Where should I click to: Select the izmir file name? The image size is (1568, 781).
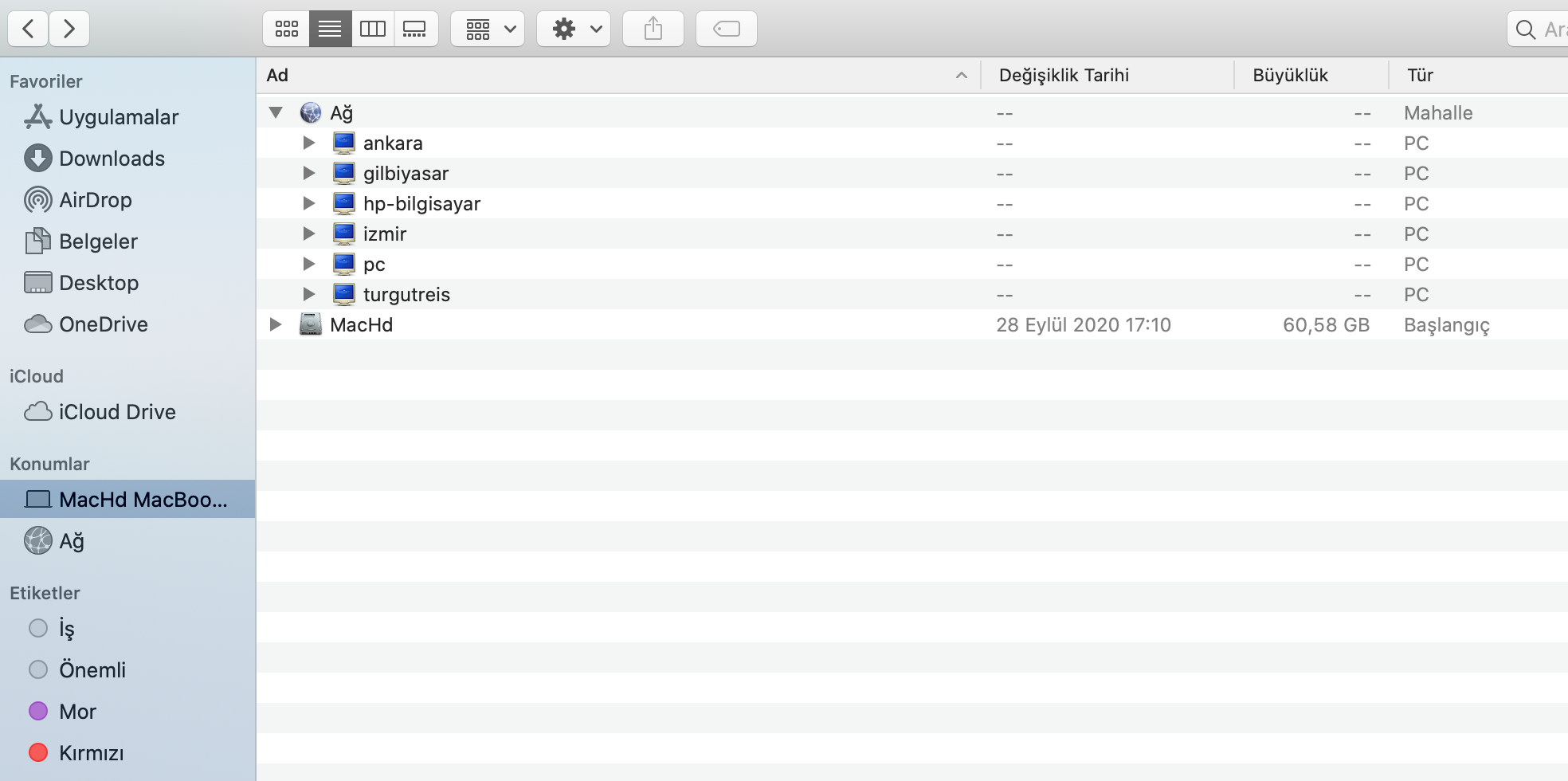tap(385, 234)
